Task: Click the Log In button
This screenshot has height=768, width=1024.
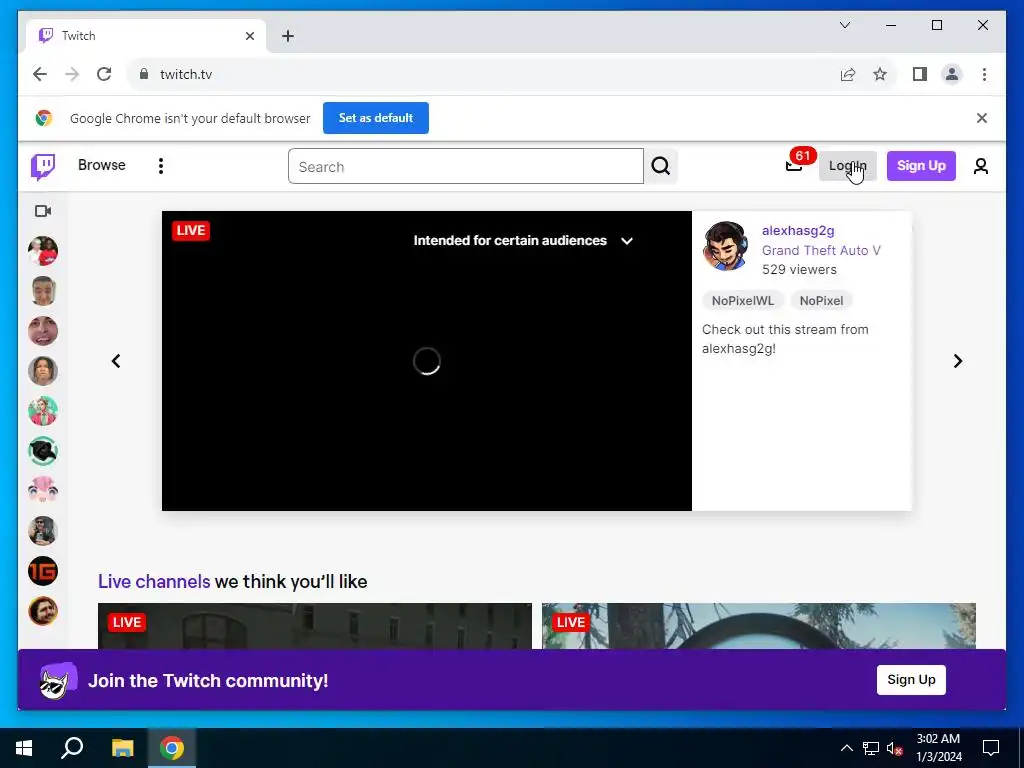Action: (848, 166)
